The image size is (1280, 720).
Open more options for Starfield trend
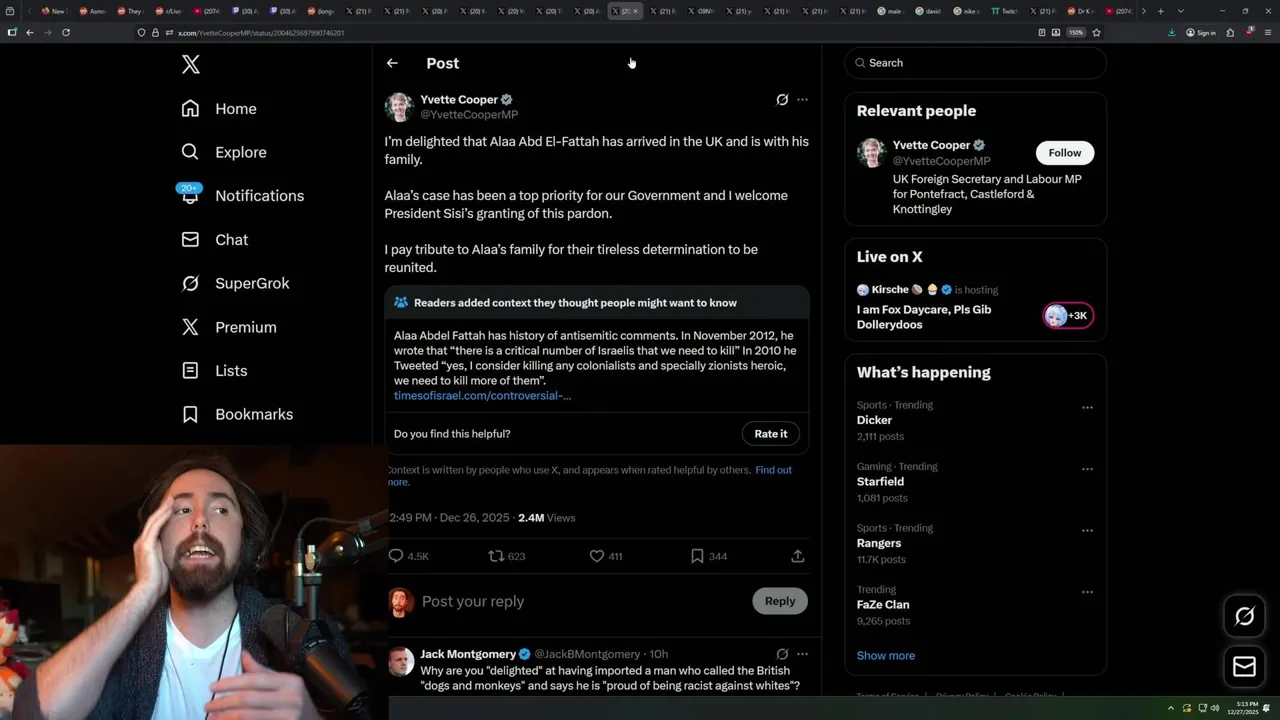point(1087,469)
